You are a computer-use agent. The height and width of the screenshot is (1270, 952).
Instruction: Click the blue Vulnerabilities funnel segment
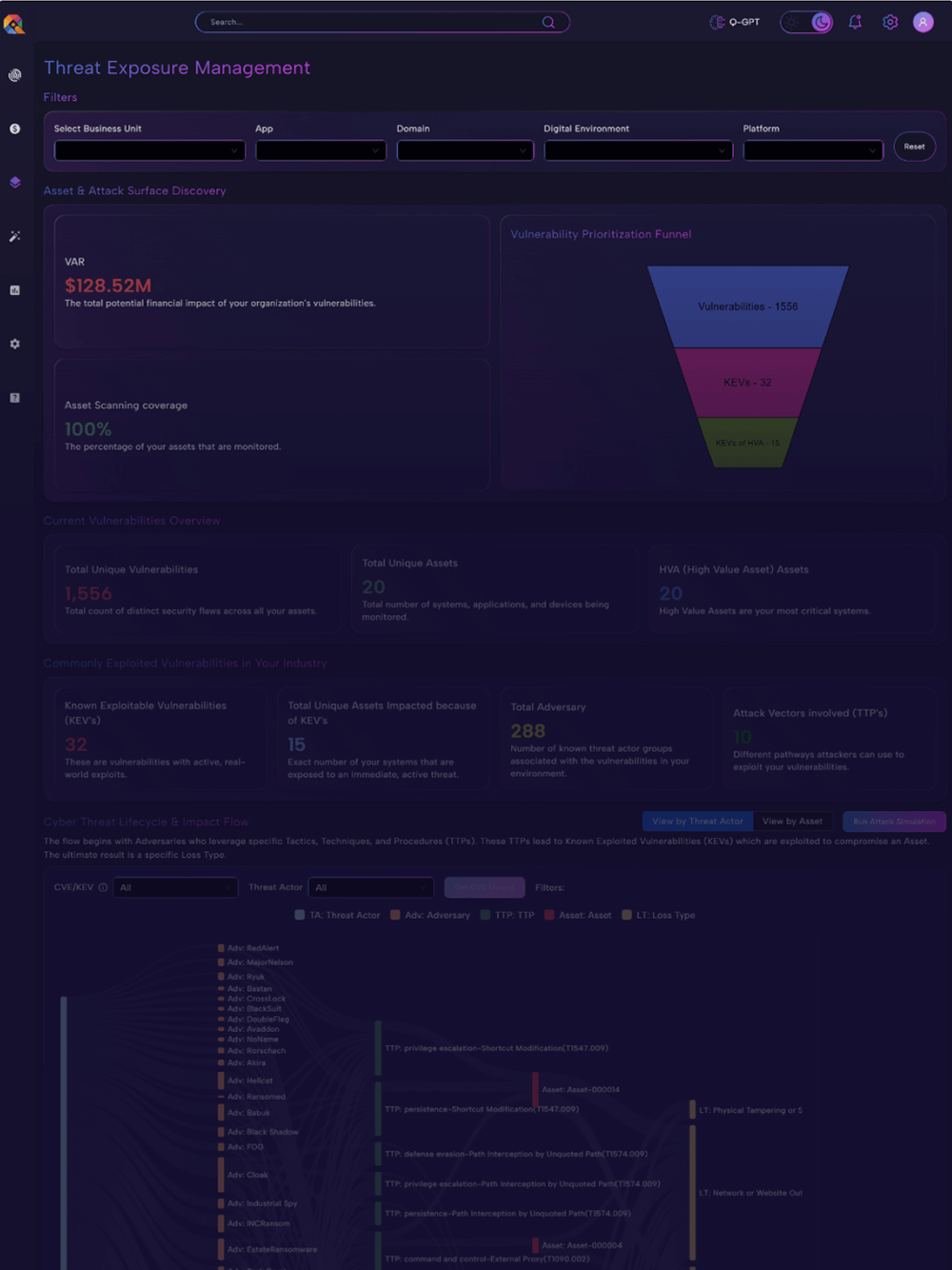pyautogui.click(x=747, y=307)
